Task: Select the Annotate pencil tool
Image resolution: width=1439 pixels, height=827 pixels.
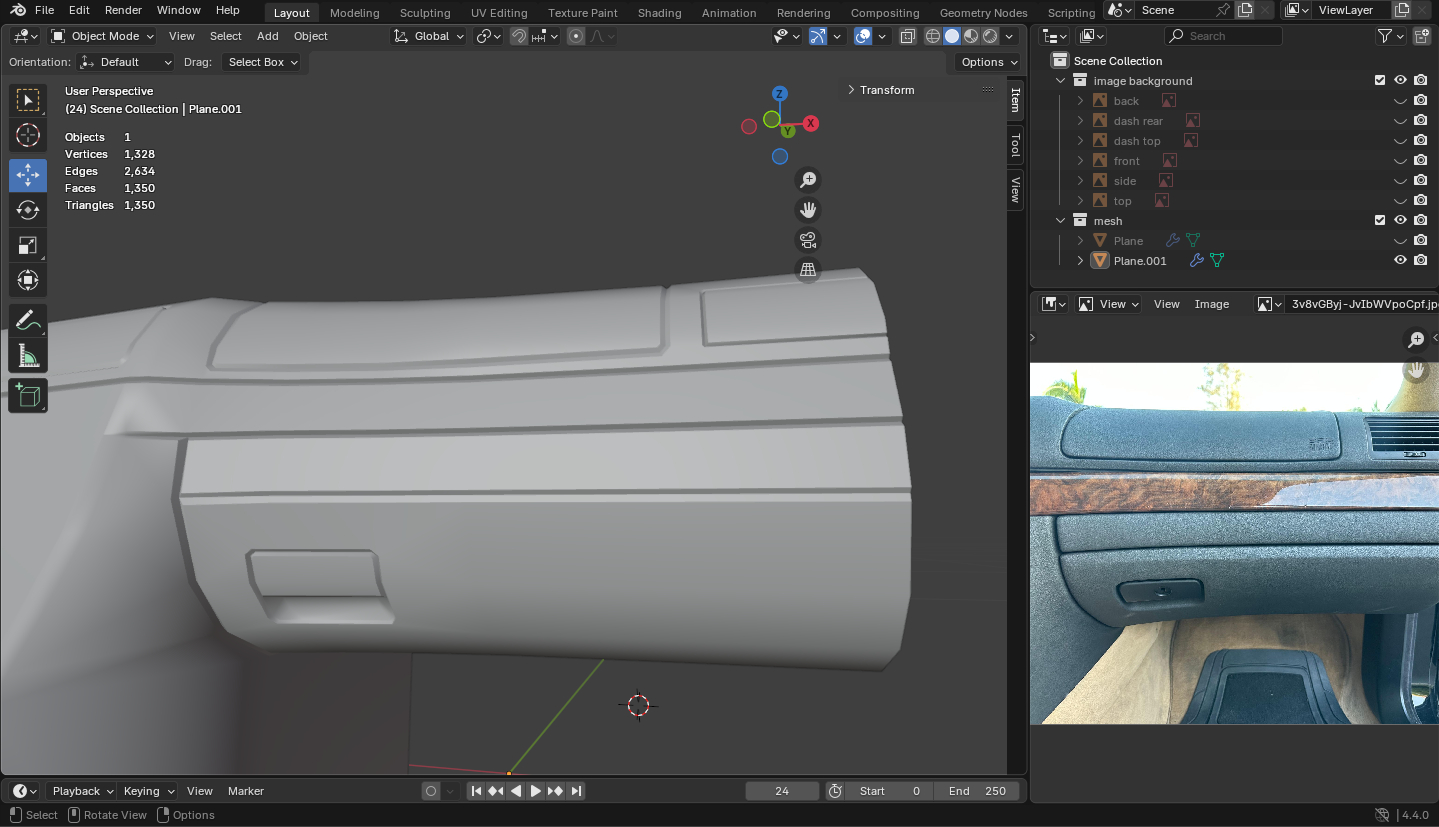Action: (28, 320)
